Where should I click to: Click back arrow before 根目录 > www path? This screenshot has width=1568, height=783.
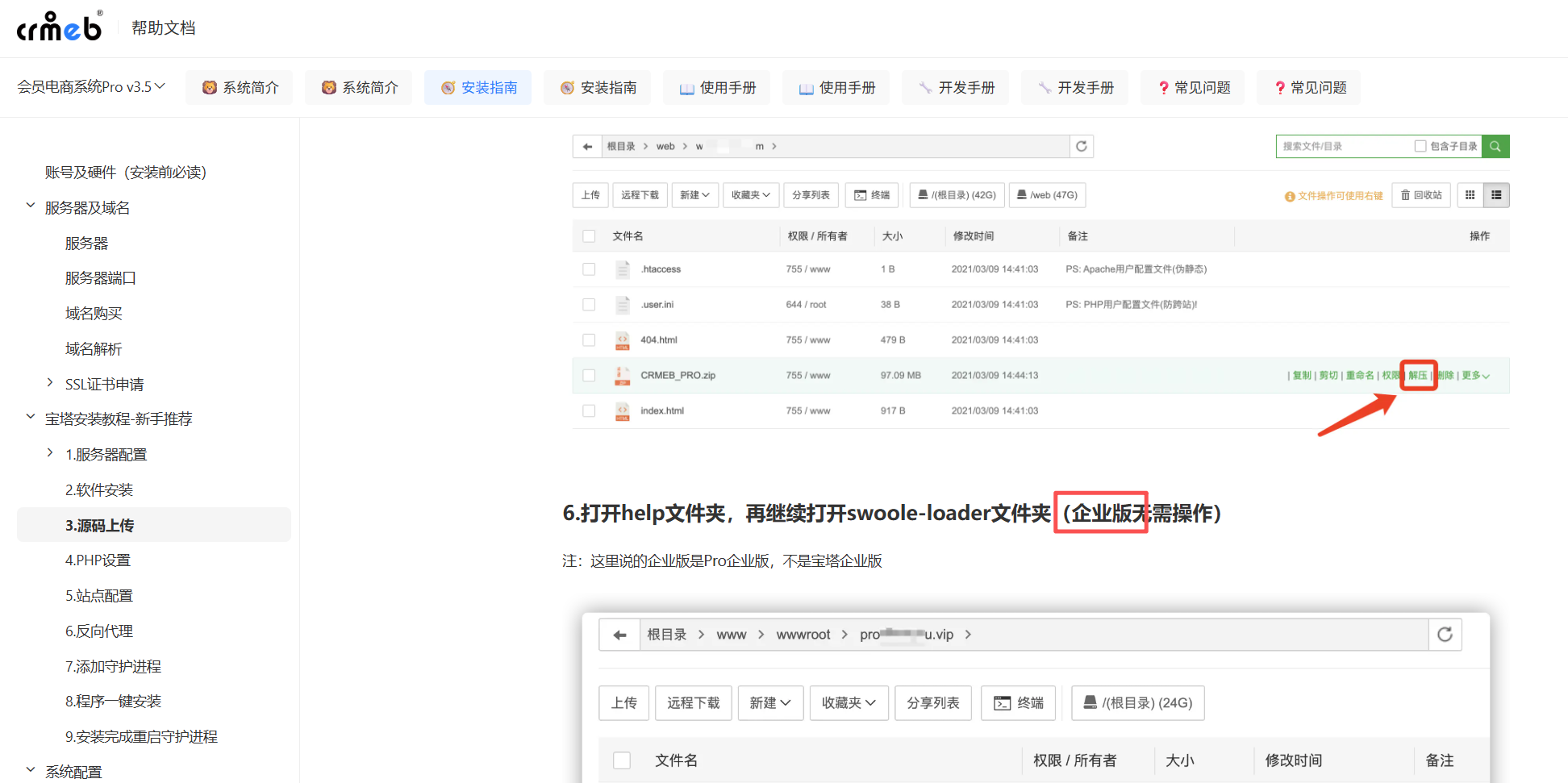click(619, 635)
